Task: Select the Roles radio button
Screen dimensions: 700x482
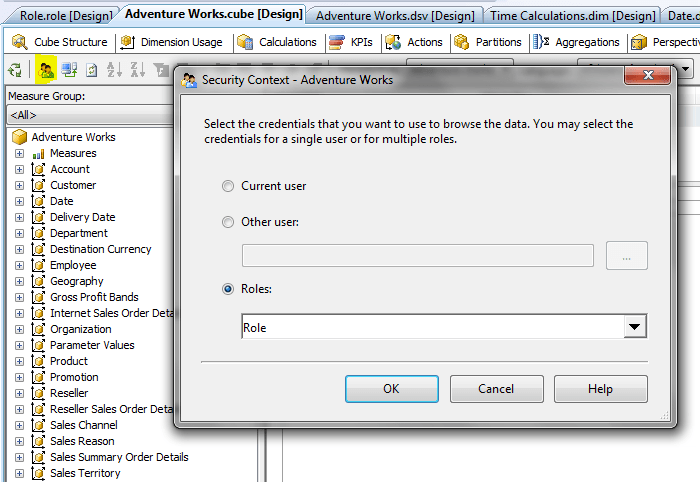Action: tap(228, 289)
